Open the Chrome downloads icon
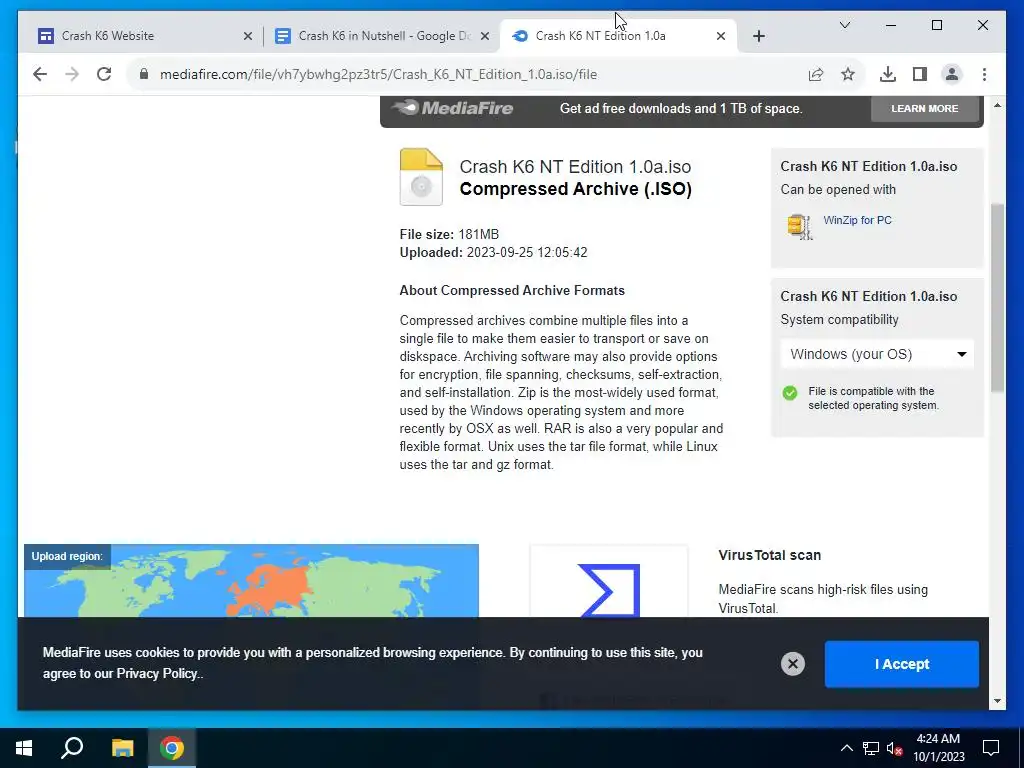The width and height of the screenshot is (1024, 768). pyautogui.click(x=888, y=74)
